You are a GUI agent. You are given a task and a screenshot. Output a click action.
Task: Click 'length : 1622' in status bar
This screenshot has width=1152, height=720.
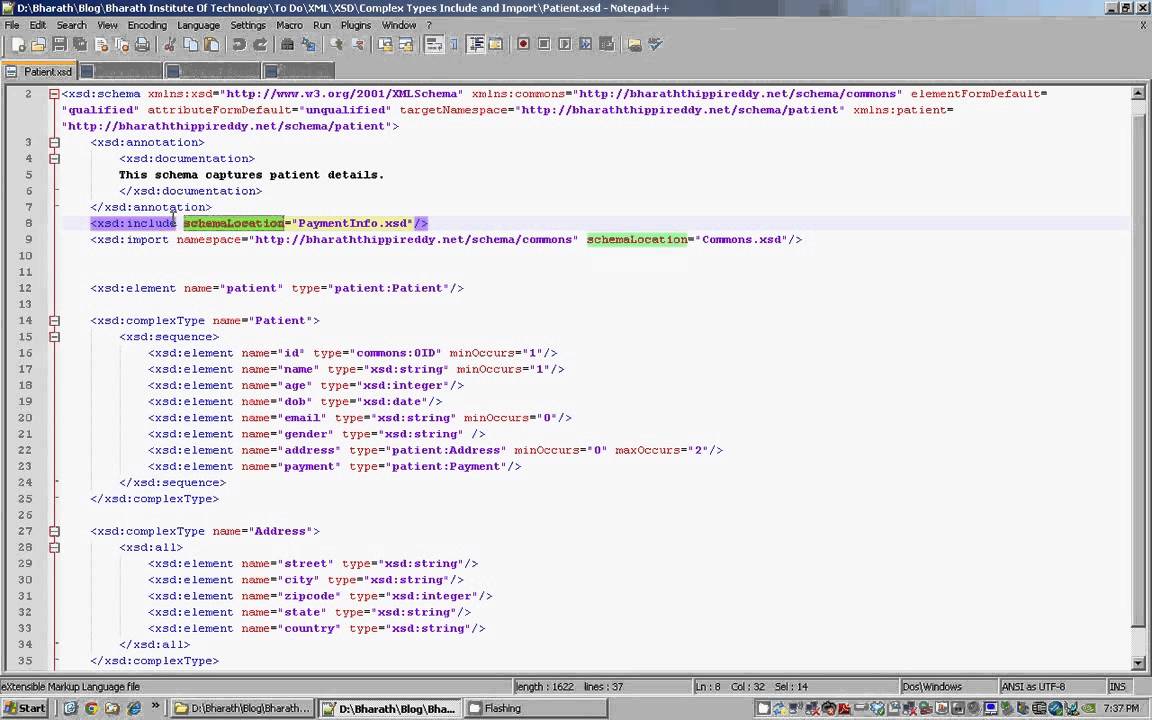(x=544, y=686)
